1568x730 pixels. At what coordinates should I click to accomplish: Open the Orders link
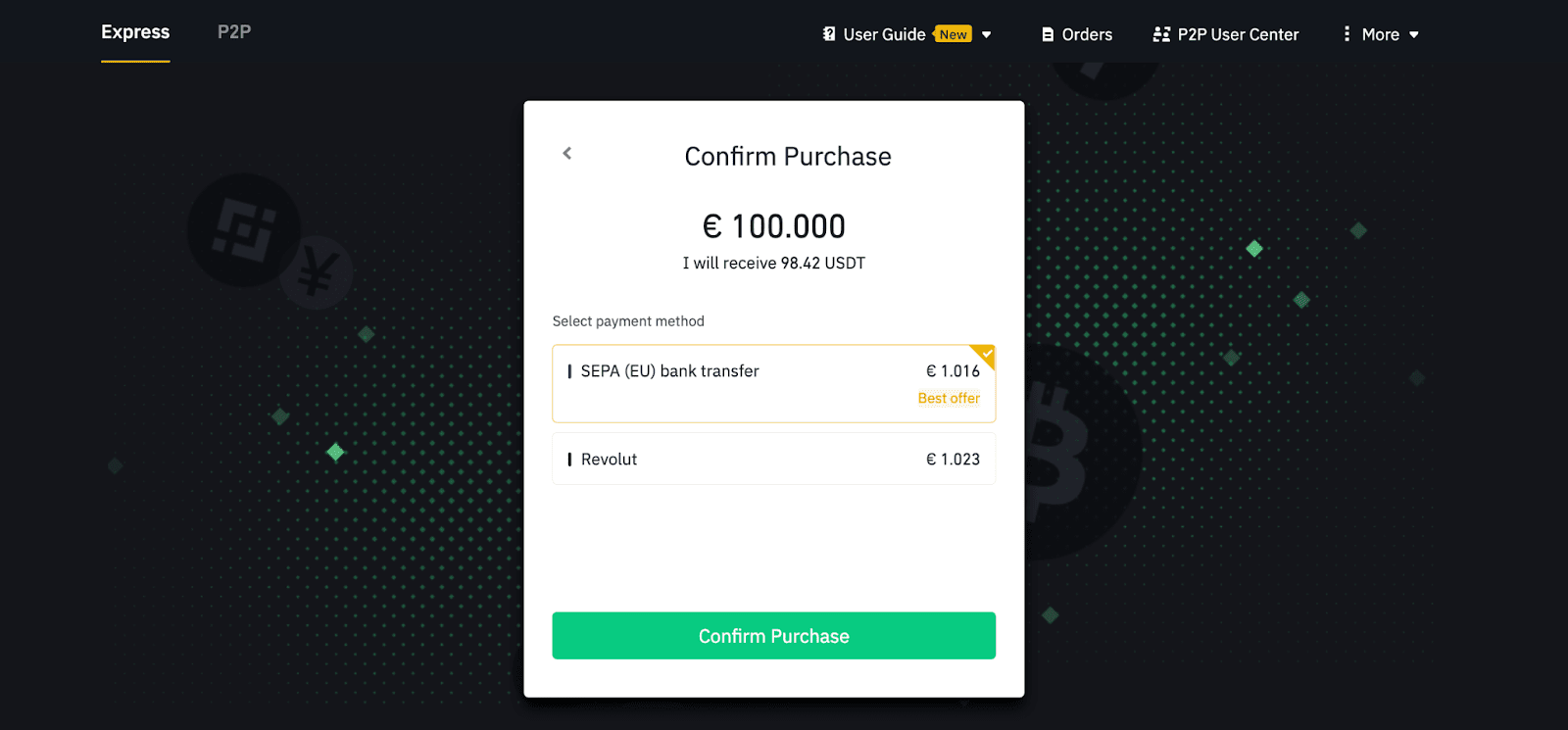click(x=1087, y=34)
